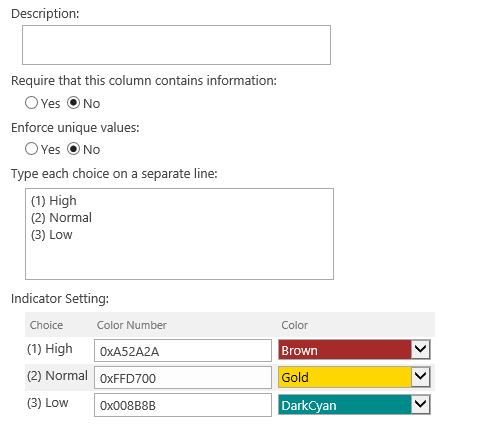The height and width of the screenshot is (424, 477).
Task: Open the Gold color dropdown arrow
Action: click(x=421, y=377)
